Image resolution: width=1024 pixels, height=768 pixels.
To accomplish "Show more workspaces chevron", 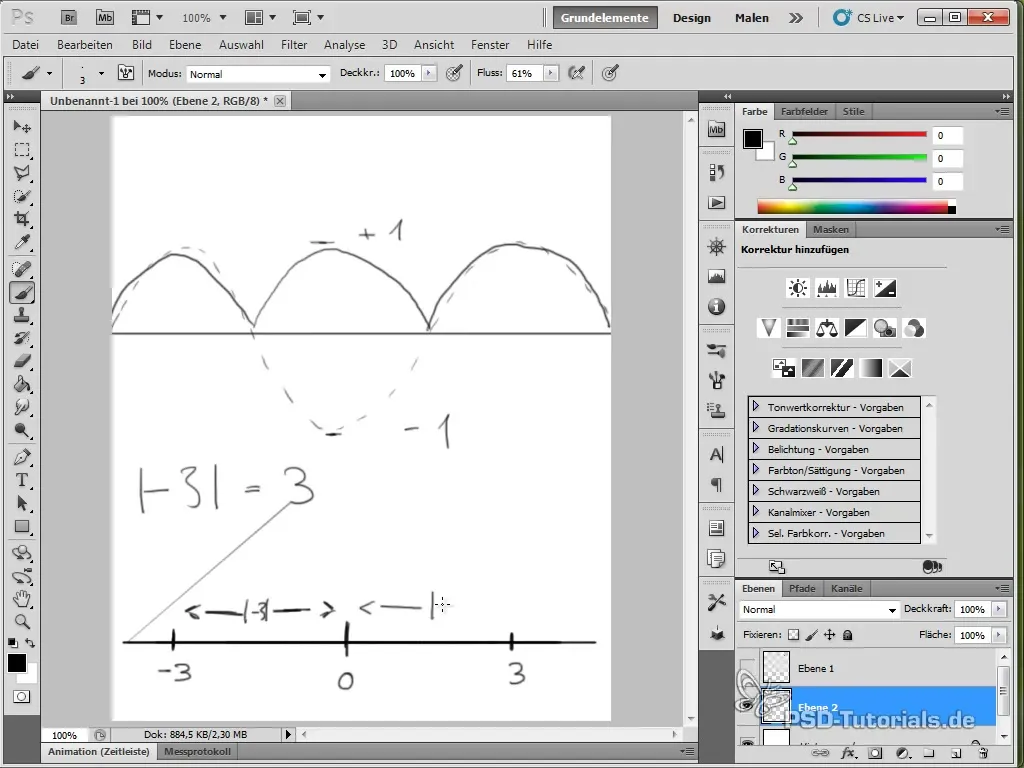I will pos(795,18).
